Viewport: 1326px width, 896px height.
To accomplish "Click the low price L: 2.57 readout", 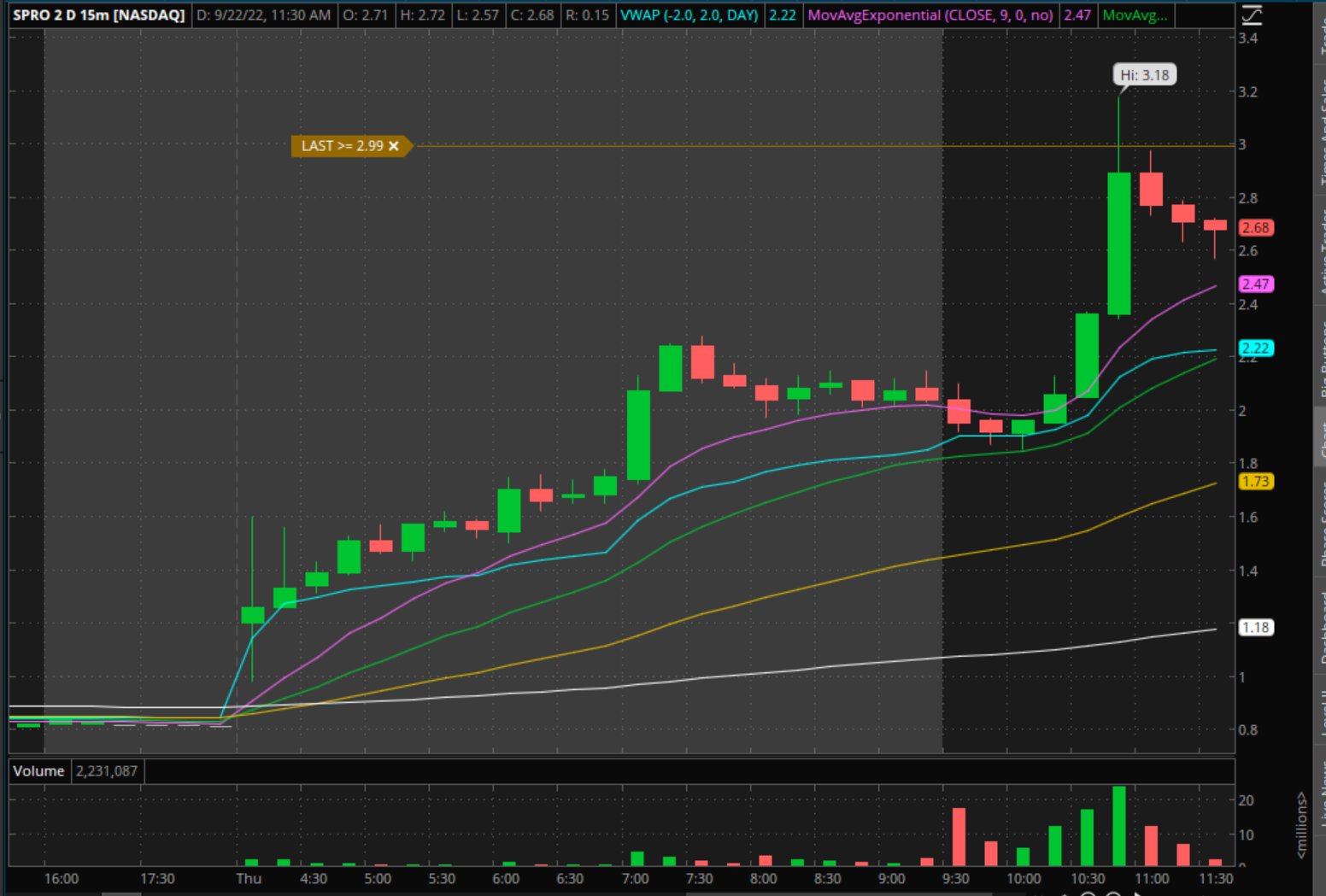I will pyautogui.click(x=477, y=15).
